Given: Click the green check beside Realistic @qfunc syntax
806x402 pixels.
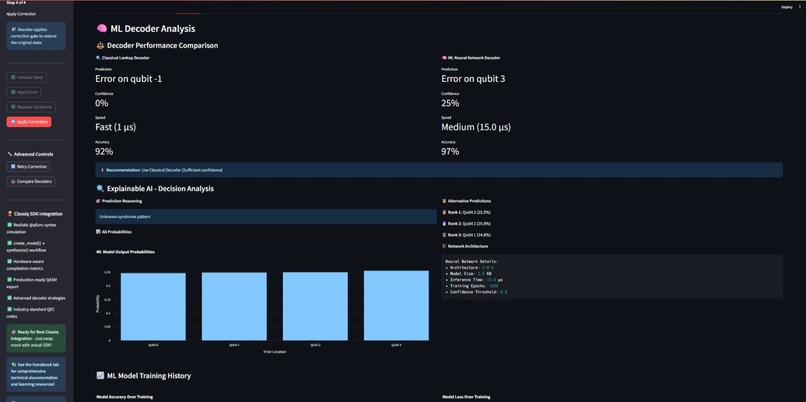Looking at the screenshot, I should pyautogui.click(x=9, y=225).
